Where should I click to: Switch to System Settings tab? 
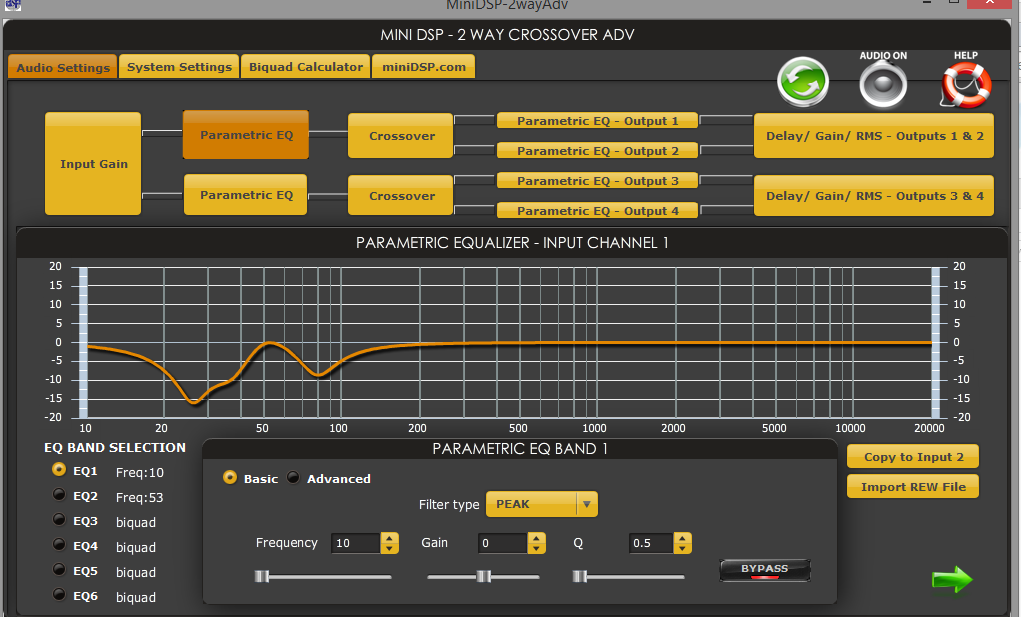click(x=179, y=66)
